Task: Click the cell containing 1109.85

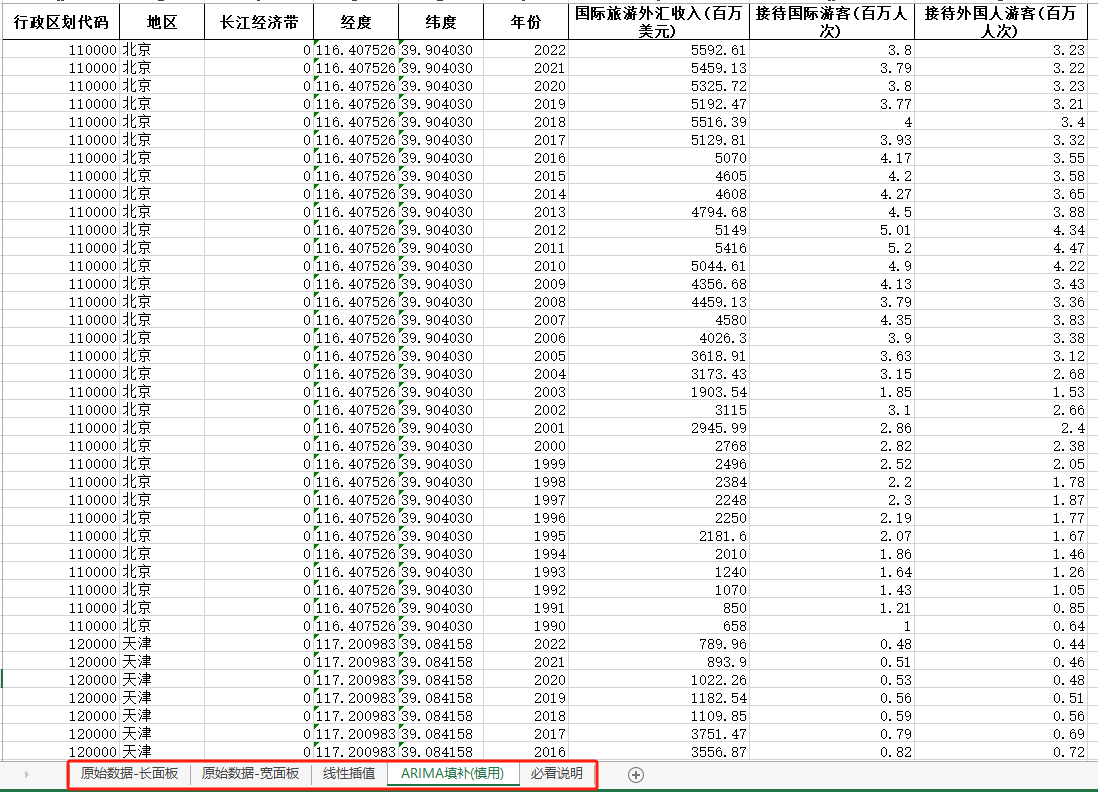Action: [659, 716]
